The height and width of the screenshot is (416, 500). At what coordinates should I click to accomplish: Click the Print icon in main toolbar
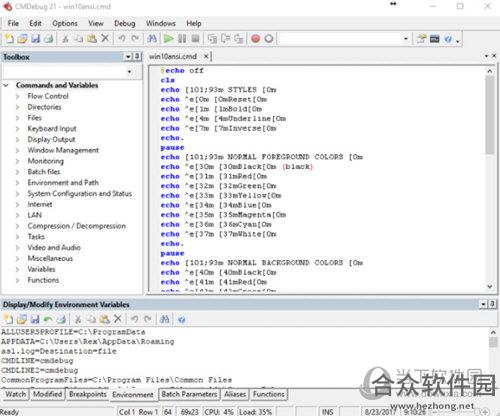(x=49, y=39)
